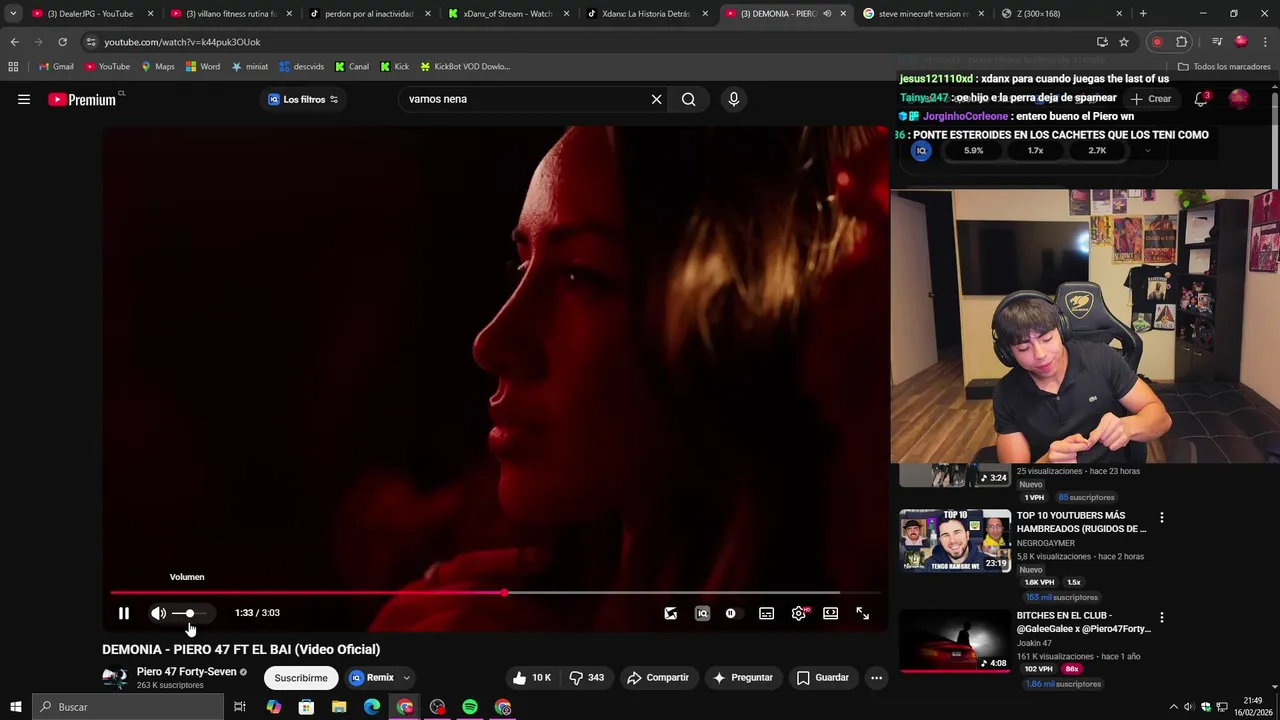Bookmark this page with star icon
This screenshot has width=1280, height=720.
point(1124,42)
